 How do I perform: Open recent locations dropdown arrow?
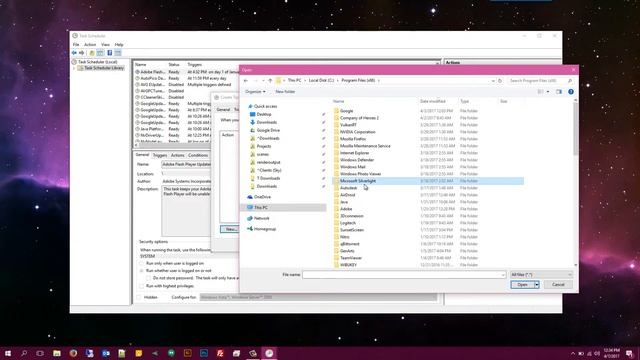tap(263, 81)
